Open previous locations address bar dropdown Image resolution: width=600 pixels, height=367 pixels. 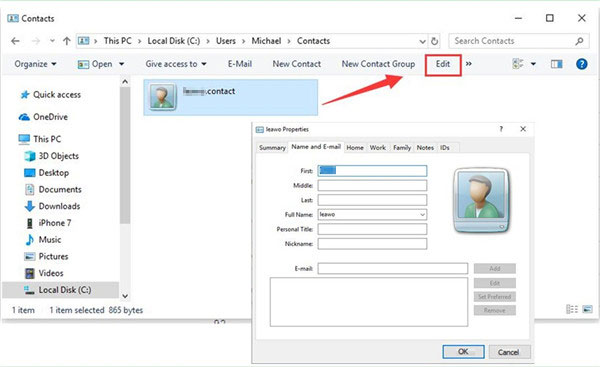pos(422,41)
